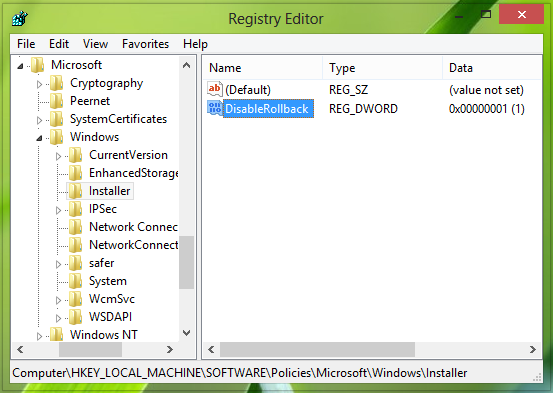
Task: Click the Registry Editor app icon in title bar
Action: [x=20, y=18]
